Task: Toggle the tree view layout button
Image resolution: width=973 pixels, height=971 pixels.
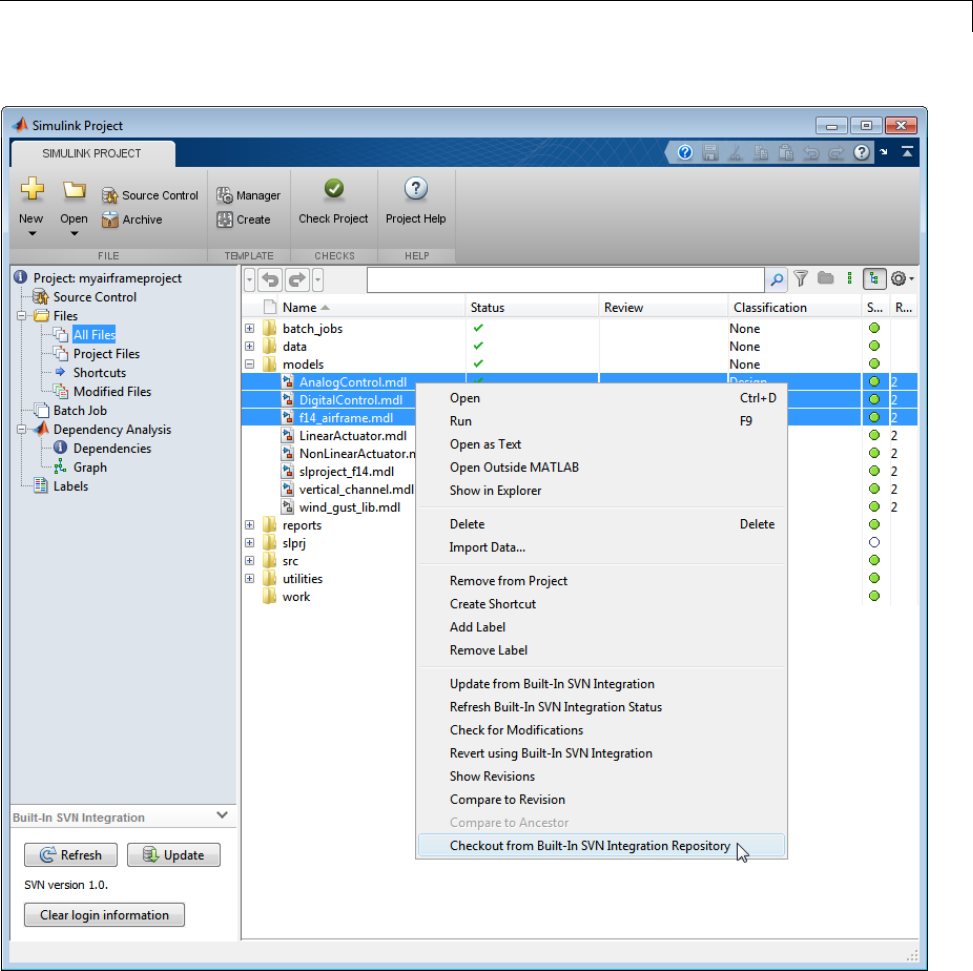Action: pos(874,279)
